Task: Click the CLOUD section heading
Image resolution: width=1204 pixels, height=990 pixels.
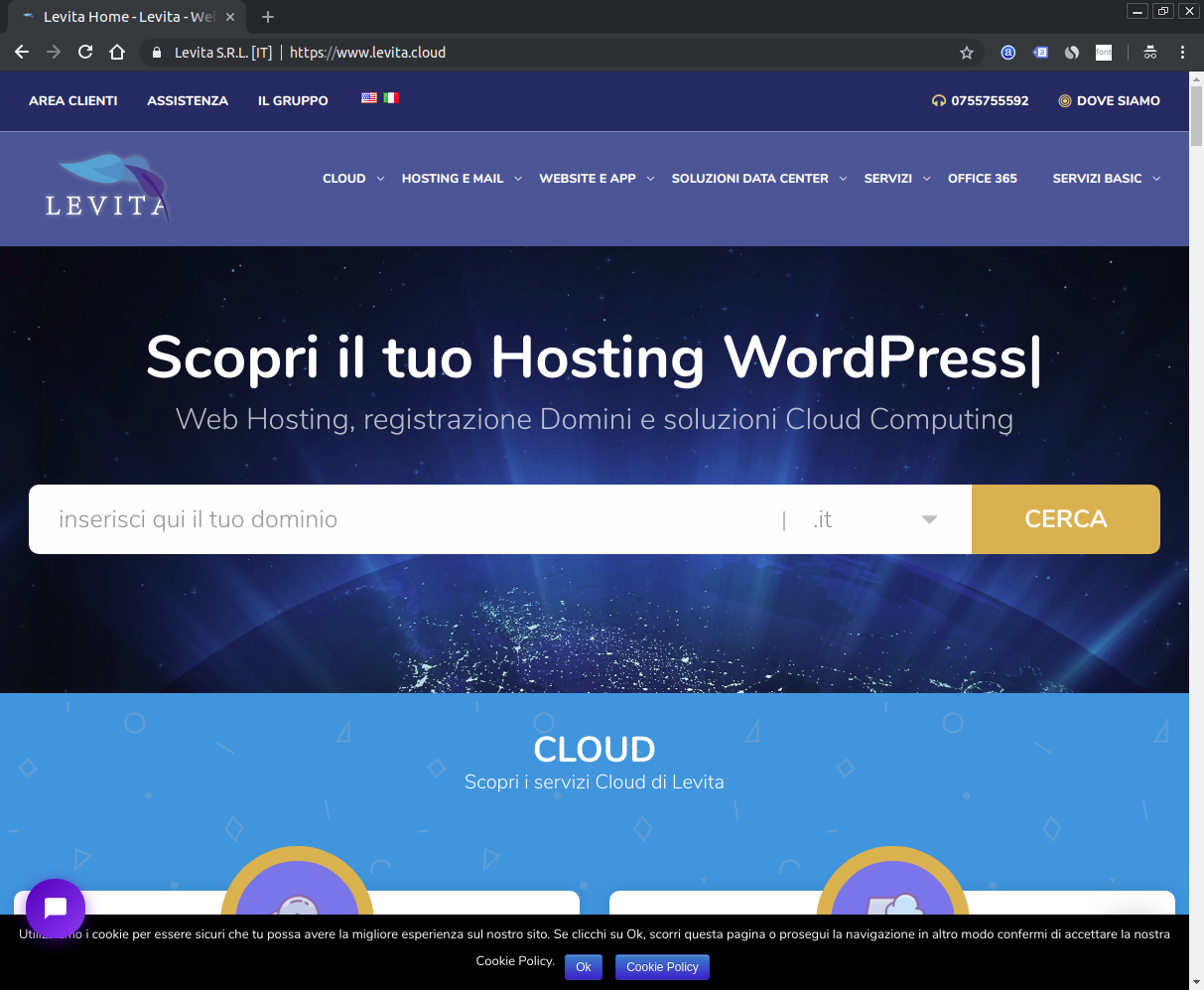Action: click(x=595, y=749)
